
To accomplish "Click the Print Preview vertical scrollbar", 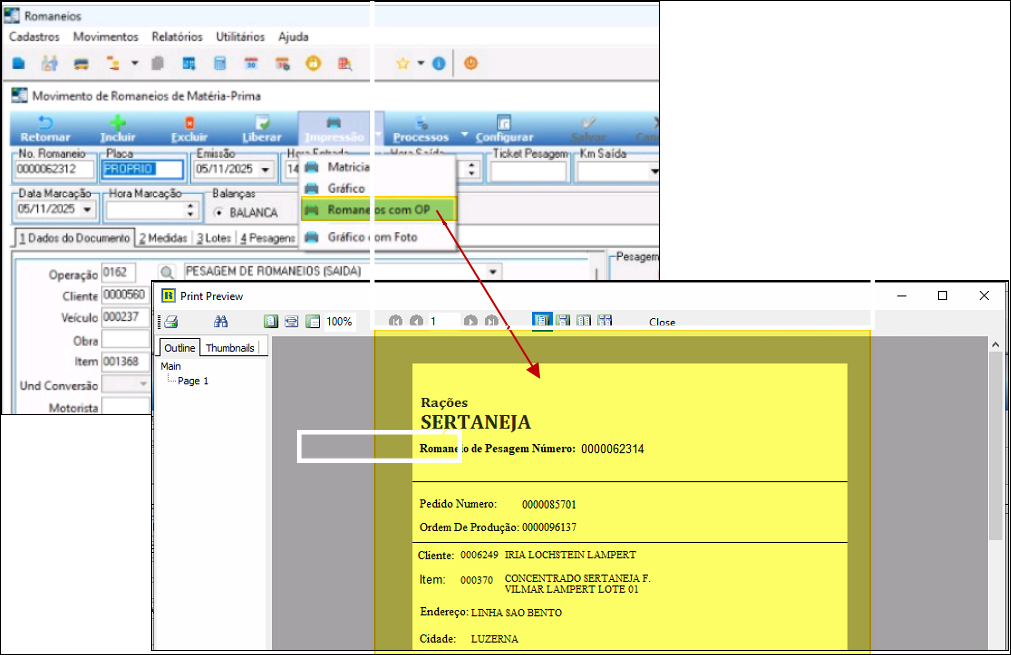I will tap(994, 450).
